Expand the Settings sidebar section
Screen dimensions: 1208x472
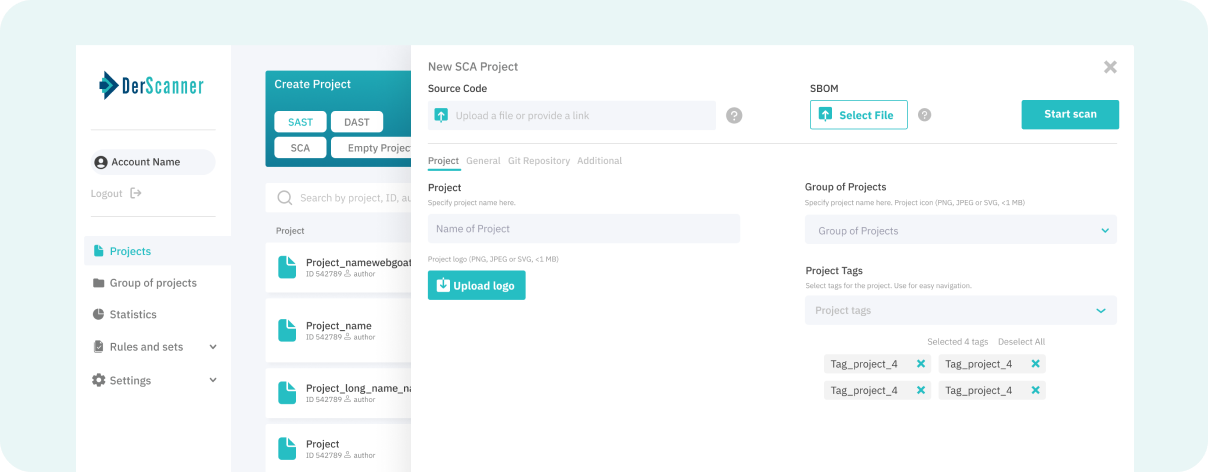(x=213, y=380)
